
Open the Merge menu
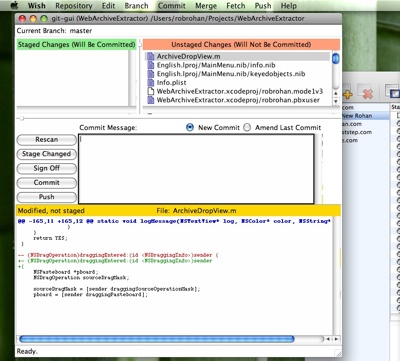click(206, 6)
